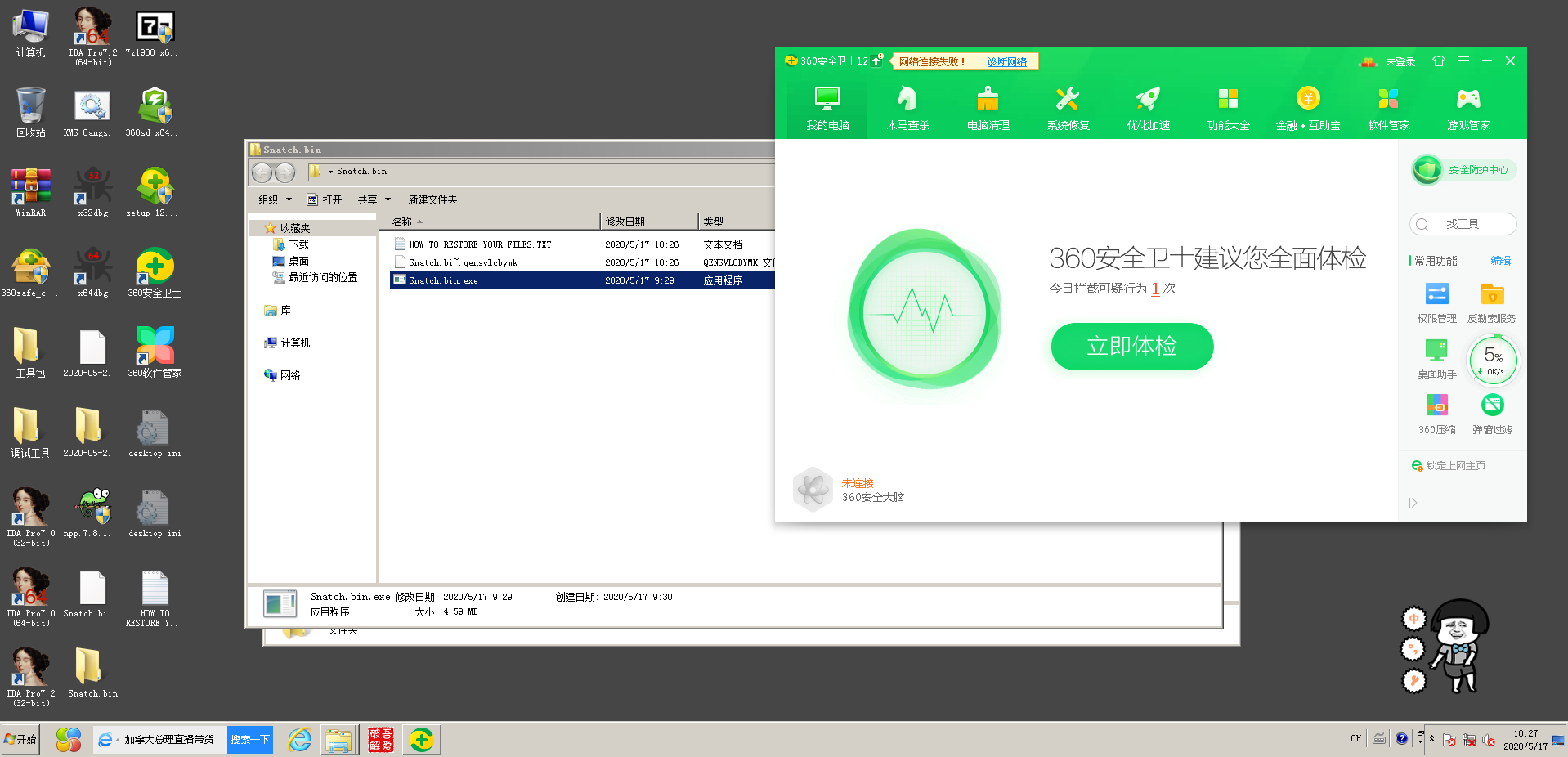Open the 360压缩 tool icon
Screen dimensions: 1568x757
tap(1436, 414)
